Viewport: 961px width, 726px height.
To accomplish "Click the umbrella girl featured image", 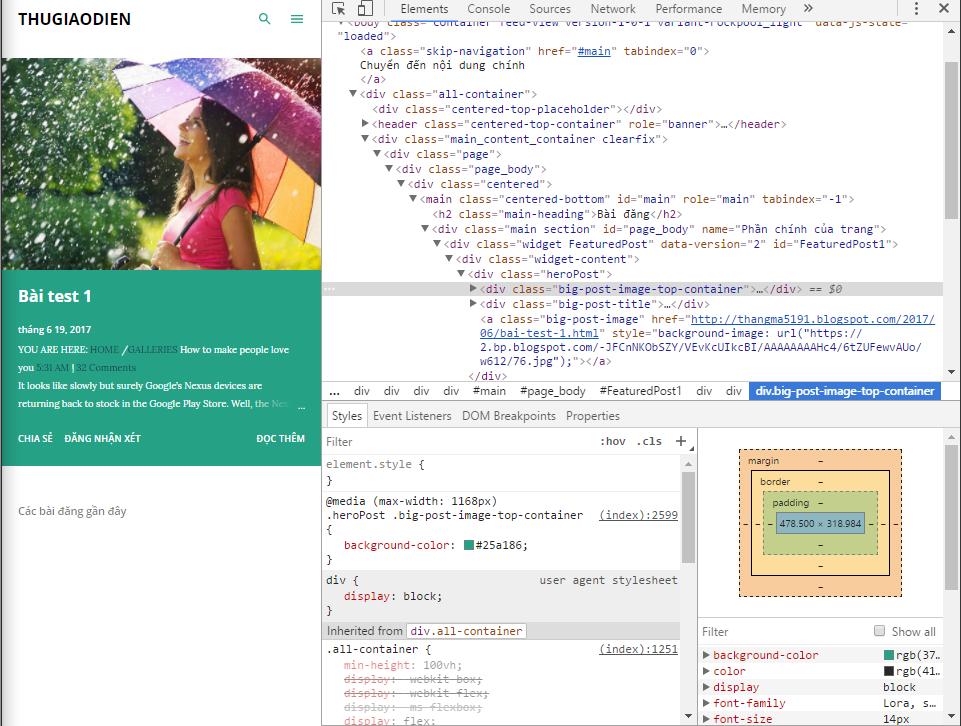I will click(x=161, y=164).
